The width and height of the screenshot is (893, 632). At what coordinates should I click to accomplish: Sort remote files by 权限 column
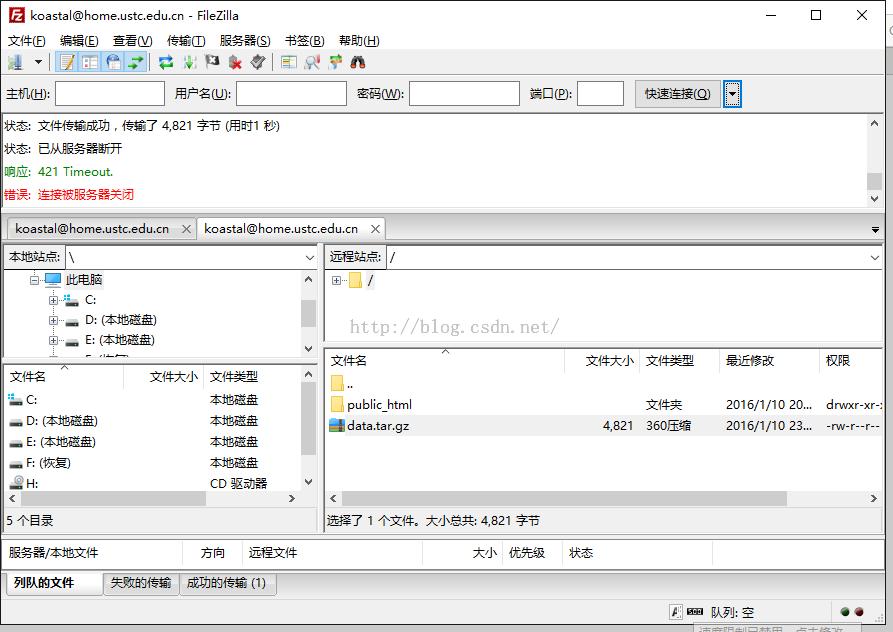(851, 361)
